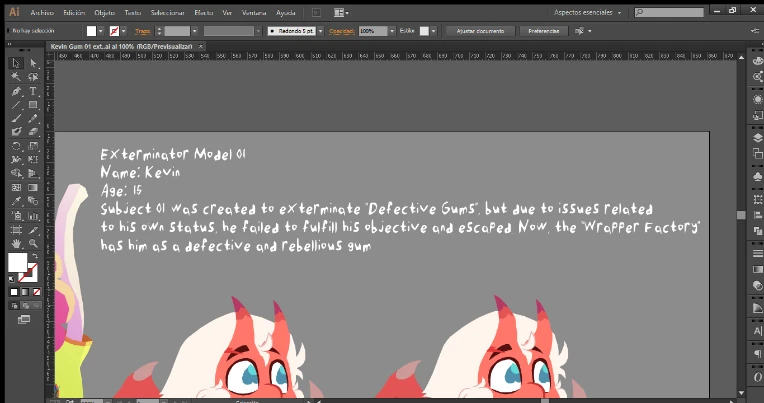Open opacity percentage dropdown arrow
Screen dimensions: 764x403
392,31
